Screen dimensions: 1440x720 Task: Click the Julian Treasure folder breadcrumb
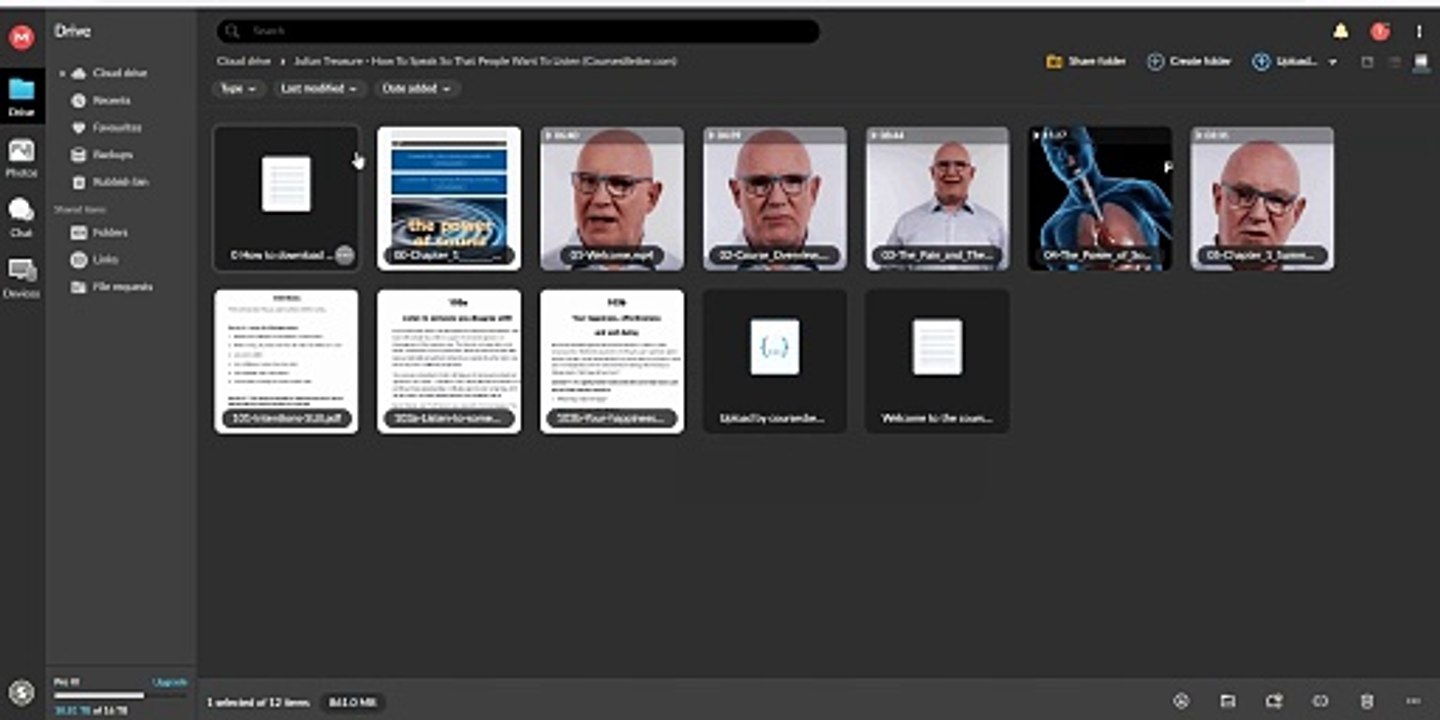pyautogui.click(x=485, y=61)
